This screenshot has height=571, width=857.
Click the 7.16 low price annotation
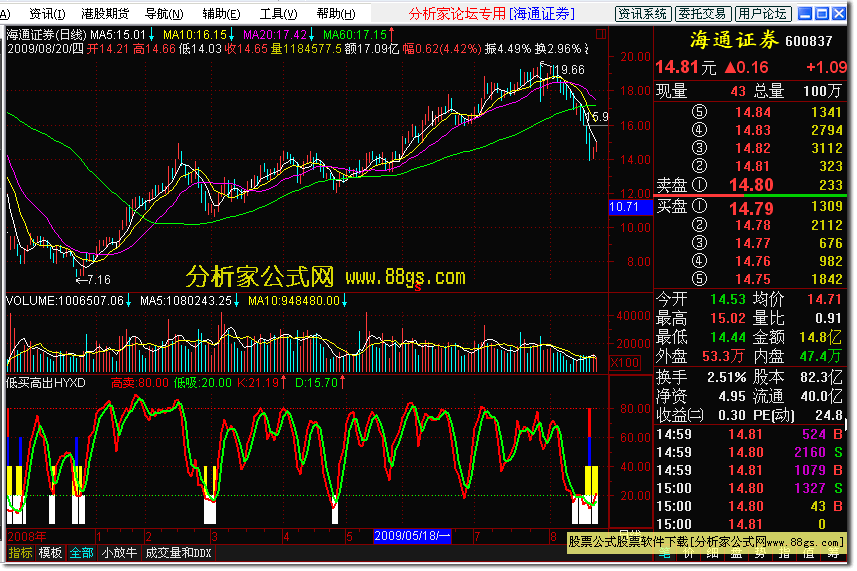pyautogui.click(x=98, y=280)
